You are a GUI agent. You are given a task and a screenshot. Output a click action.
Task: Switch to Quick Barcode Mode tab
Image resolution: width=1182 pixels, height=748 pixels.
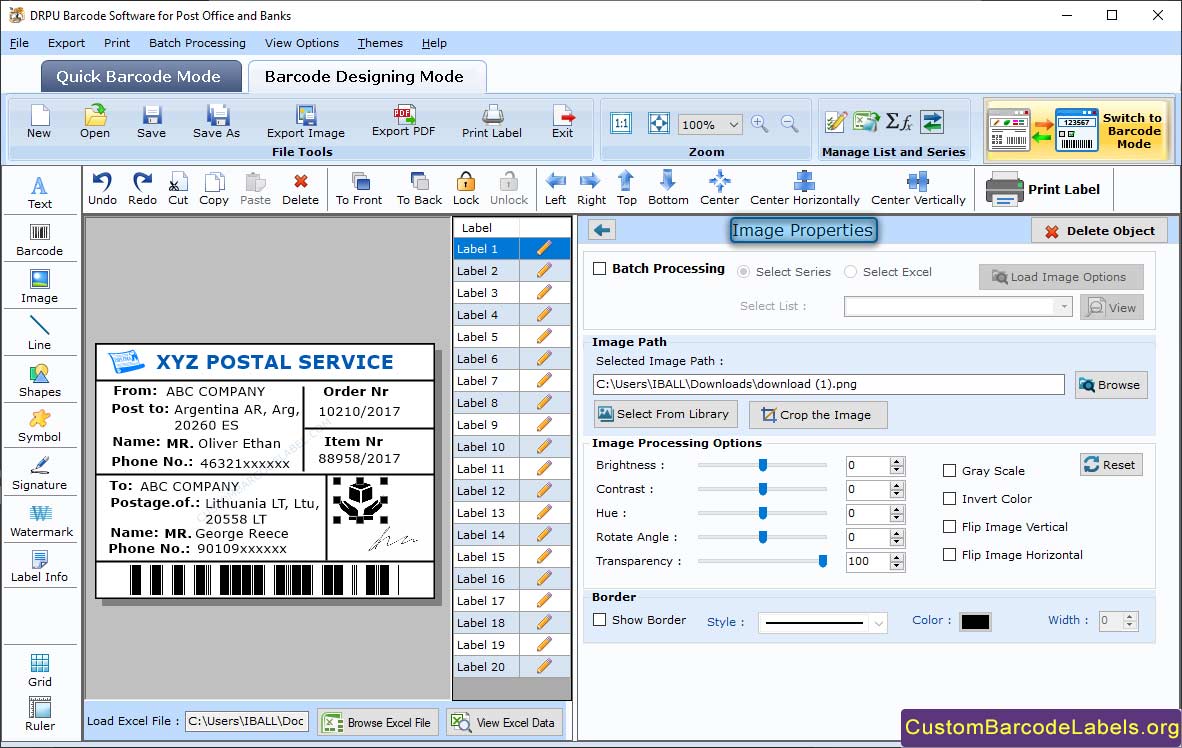point(140,76)
